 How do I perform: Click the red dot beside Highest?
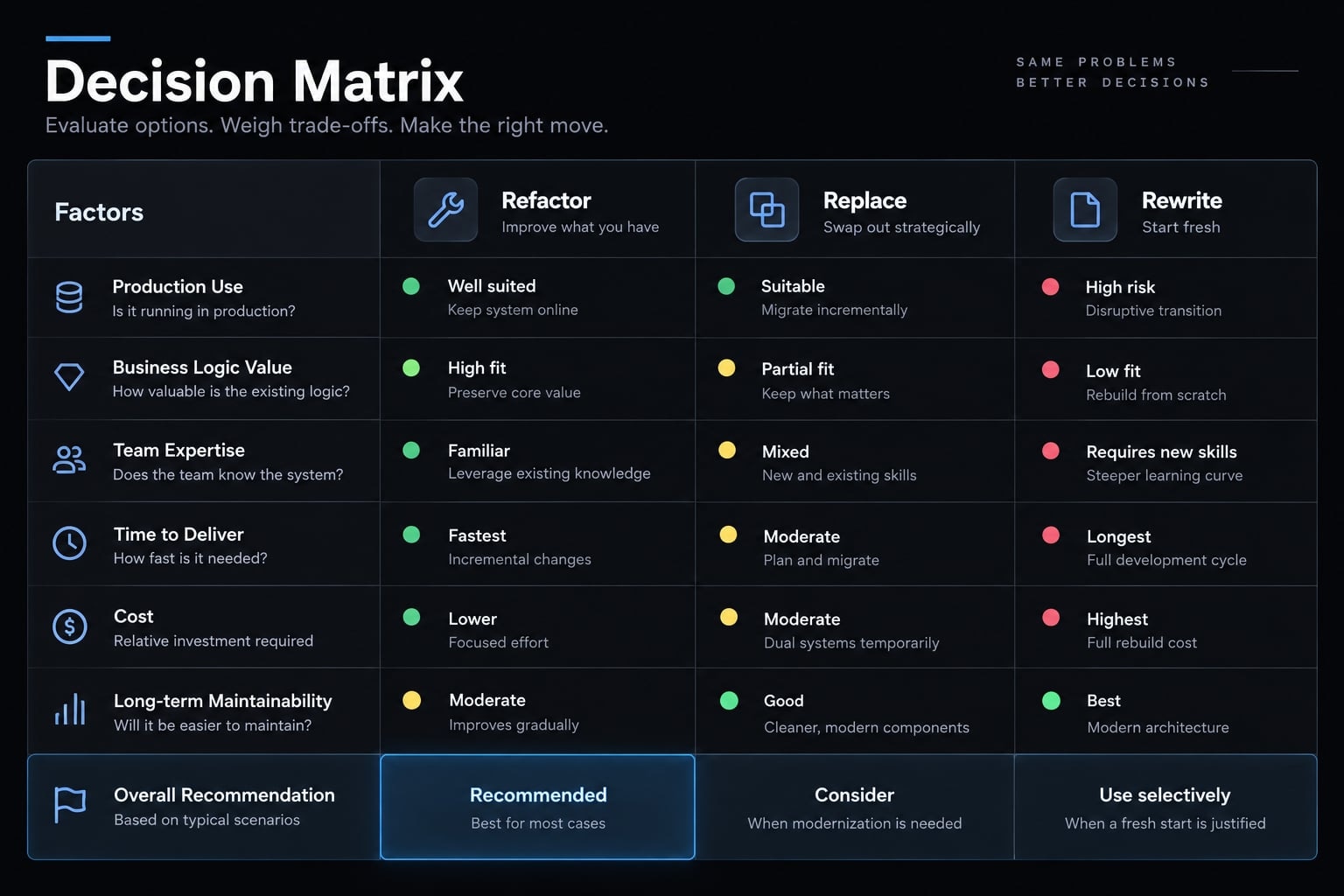click(x=1051, y=618)
